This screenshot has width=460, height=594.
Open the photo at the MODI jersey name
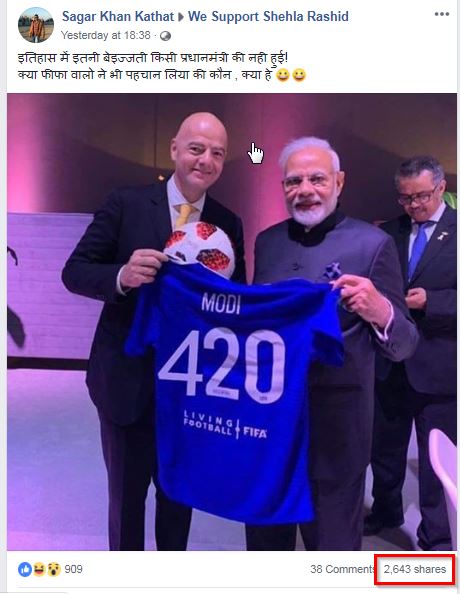(221, 303)
